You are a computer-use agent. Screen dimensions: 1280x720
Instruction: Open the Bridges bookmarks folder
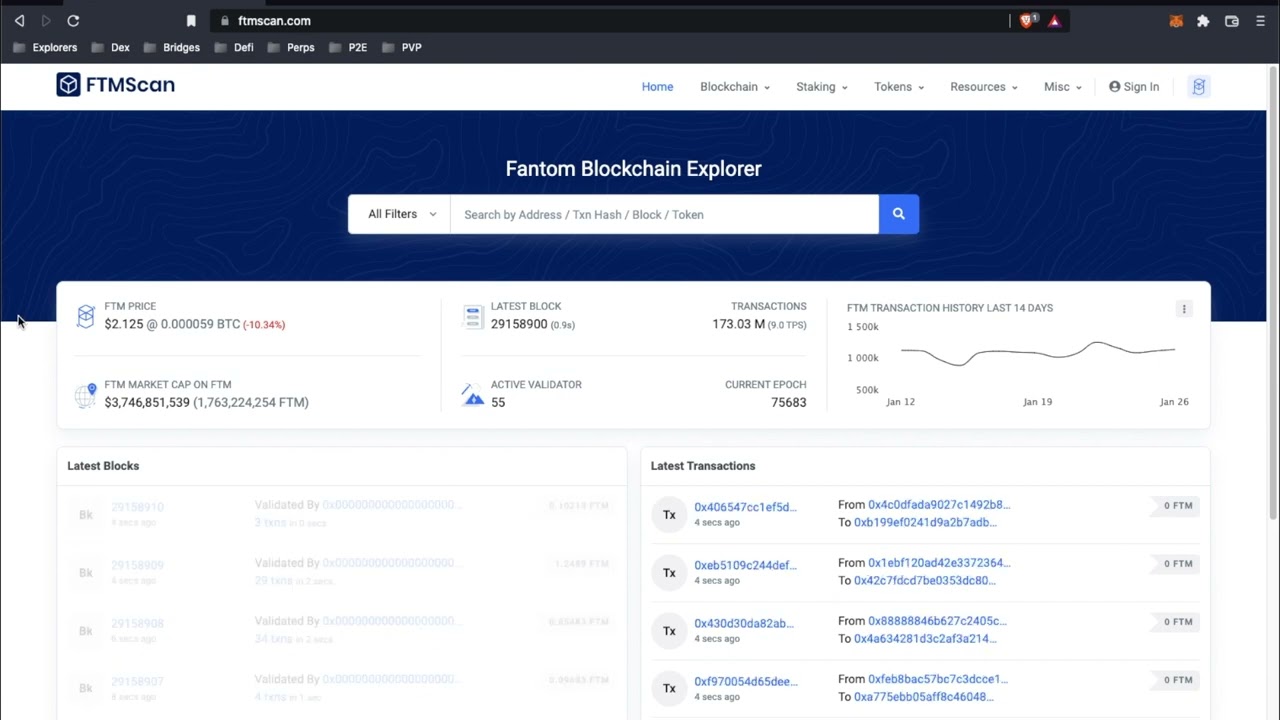click(172, 47)
